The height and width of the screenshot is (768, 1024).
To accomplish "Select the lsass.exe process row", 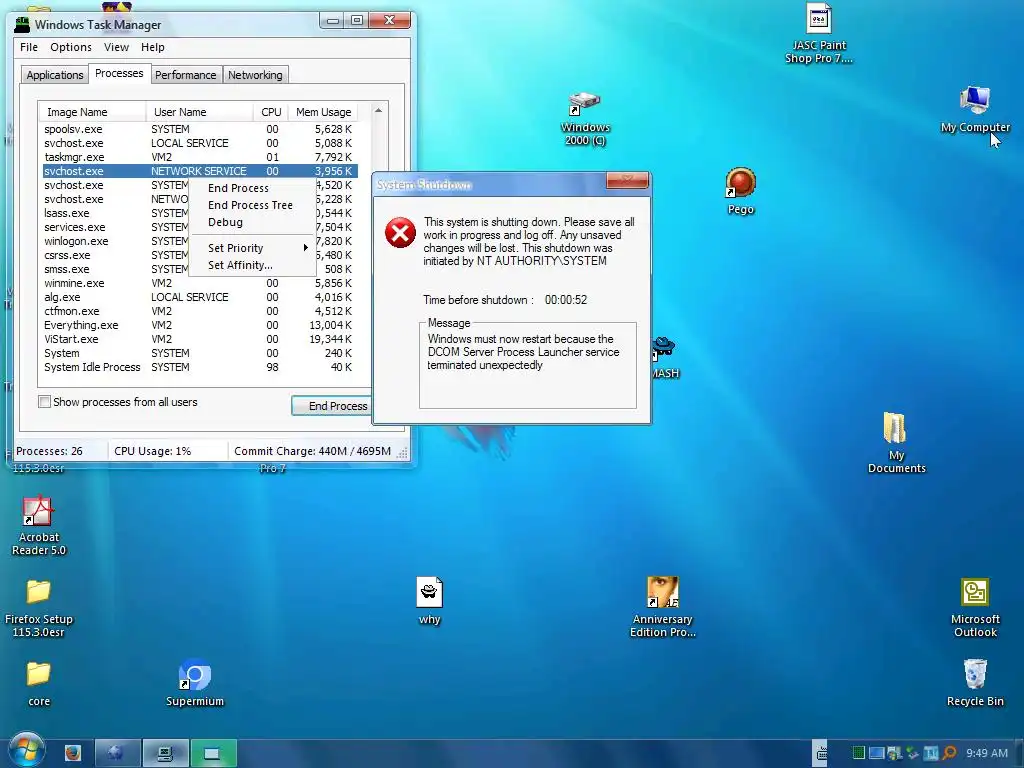I will pos(115,214).
